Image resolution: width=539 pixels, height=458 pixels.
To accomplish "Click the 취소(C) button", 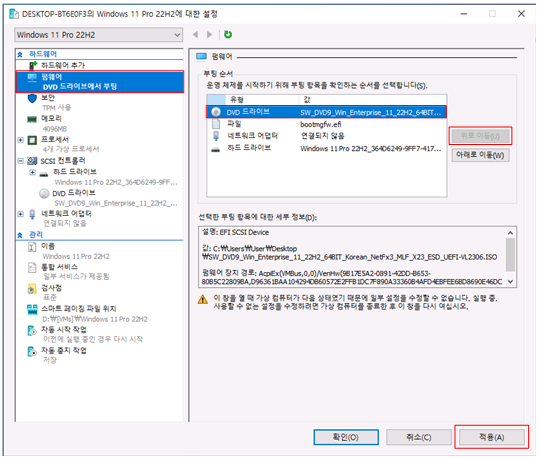I will pyautogui.click(x=419, y=437).
